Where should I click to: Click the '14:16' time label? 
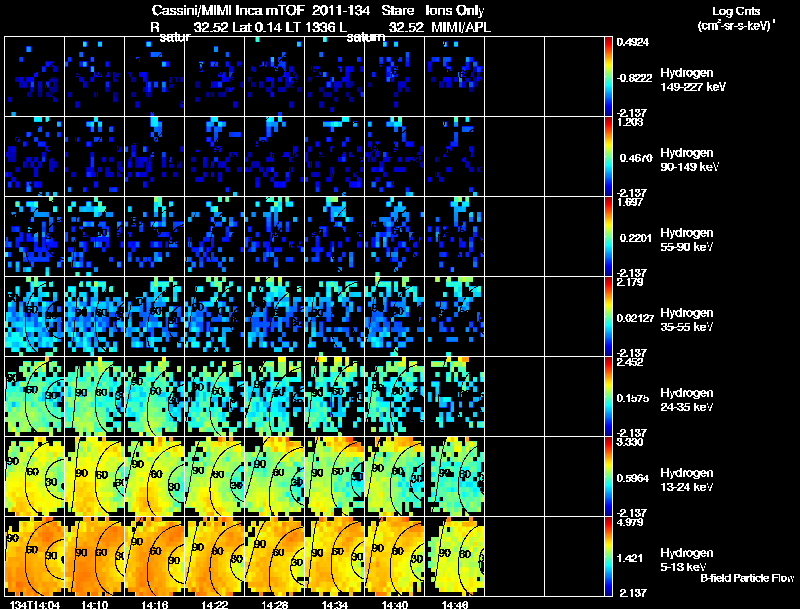coord(155,605)
